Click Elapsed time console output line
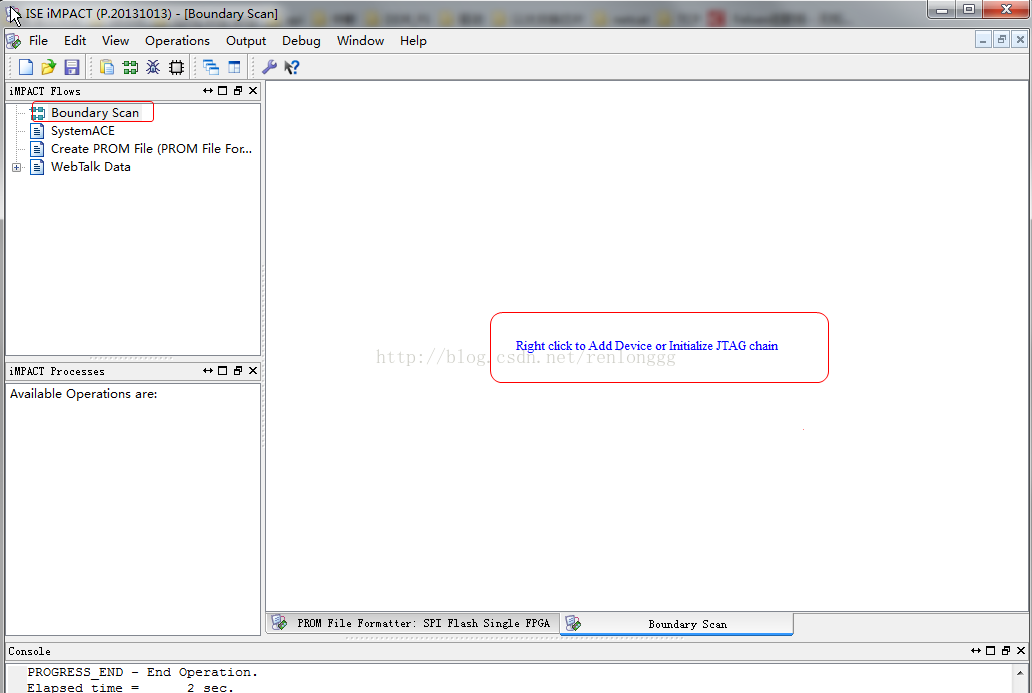This screenshot has height=693, width=1032. tap(130, 687)
